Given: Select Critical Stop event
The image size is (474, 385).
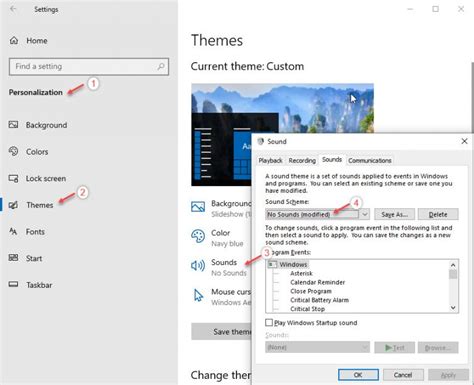Looking at the screenshot, I should coord(307,309).
